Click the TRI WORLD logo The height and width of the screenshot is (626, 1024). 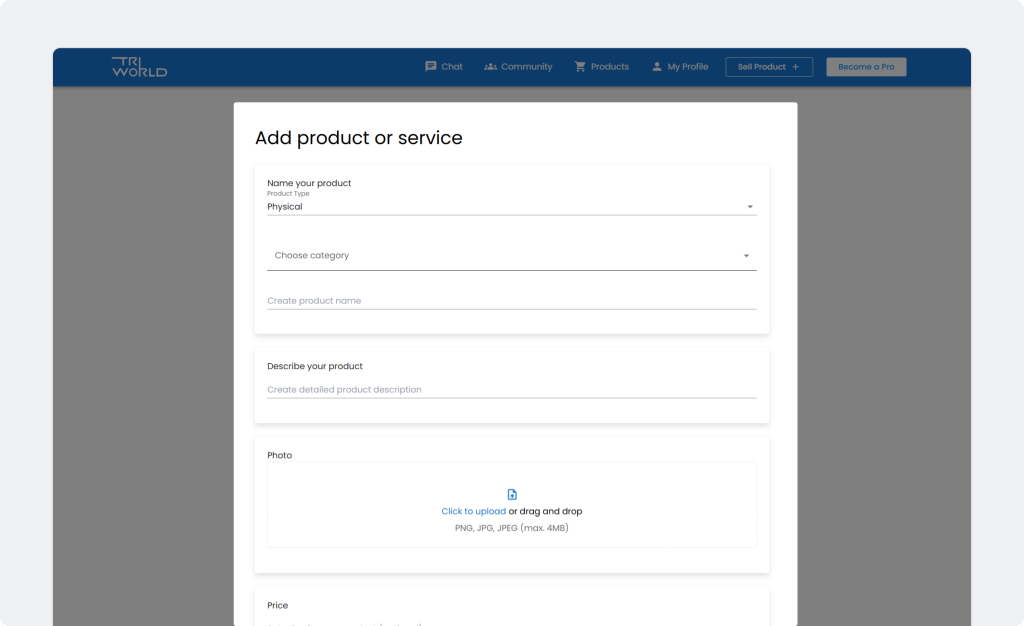(139, 66)
